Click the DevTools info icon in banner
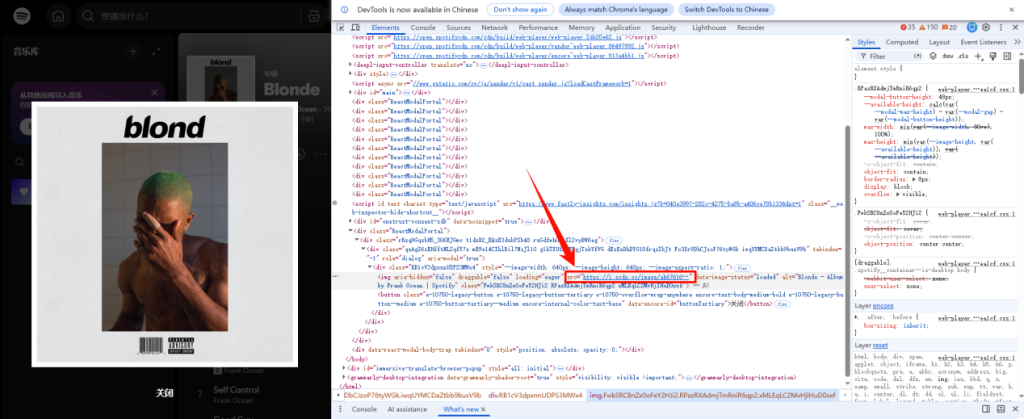Viewport: 1024px width, 419px height. (x=344, y=10)
